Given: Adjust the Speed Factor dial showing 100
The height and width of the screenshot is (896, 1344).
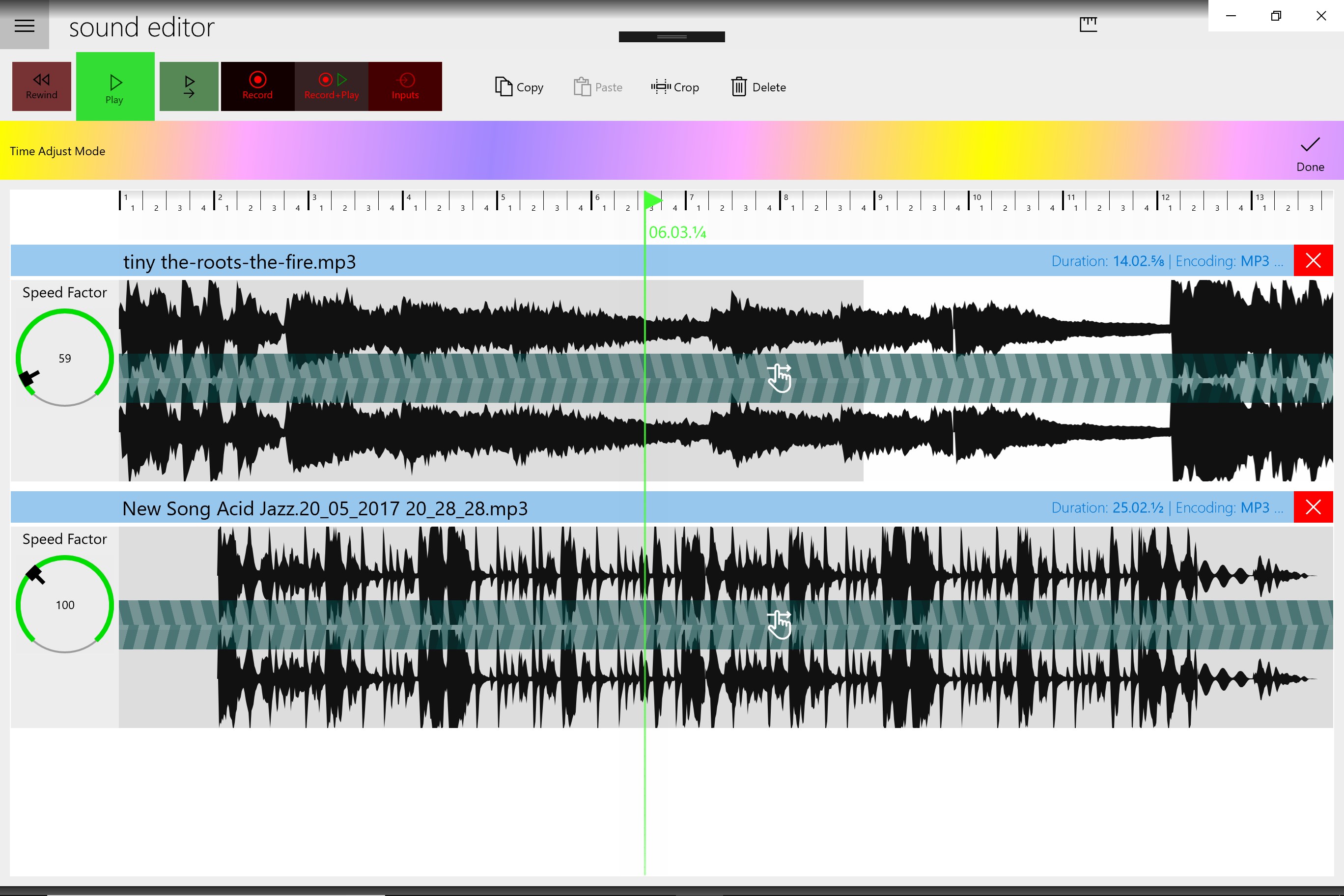Looking at the screenshot, I should pyautogui.click(x=64, y=605).
